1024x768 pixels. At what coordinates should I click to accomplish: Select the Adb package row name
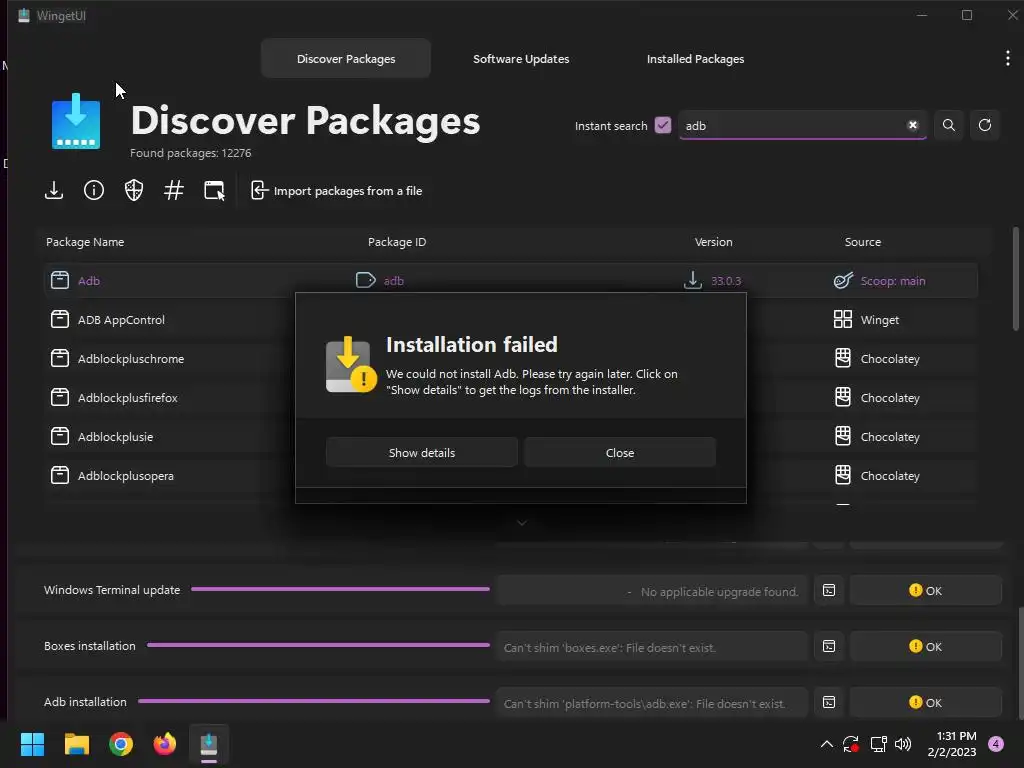tap(89, 281)
